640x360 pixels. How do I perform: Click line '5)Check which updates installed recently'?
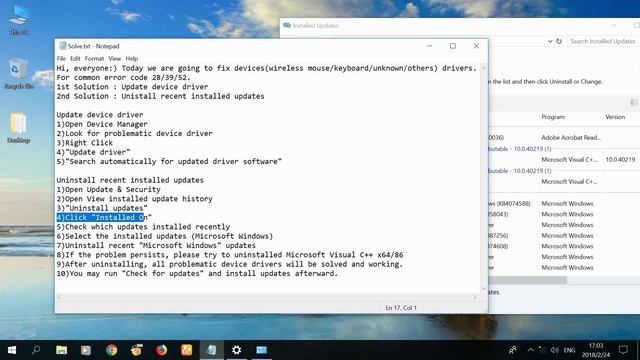(x=143, y=227)
